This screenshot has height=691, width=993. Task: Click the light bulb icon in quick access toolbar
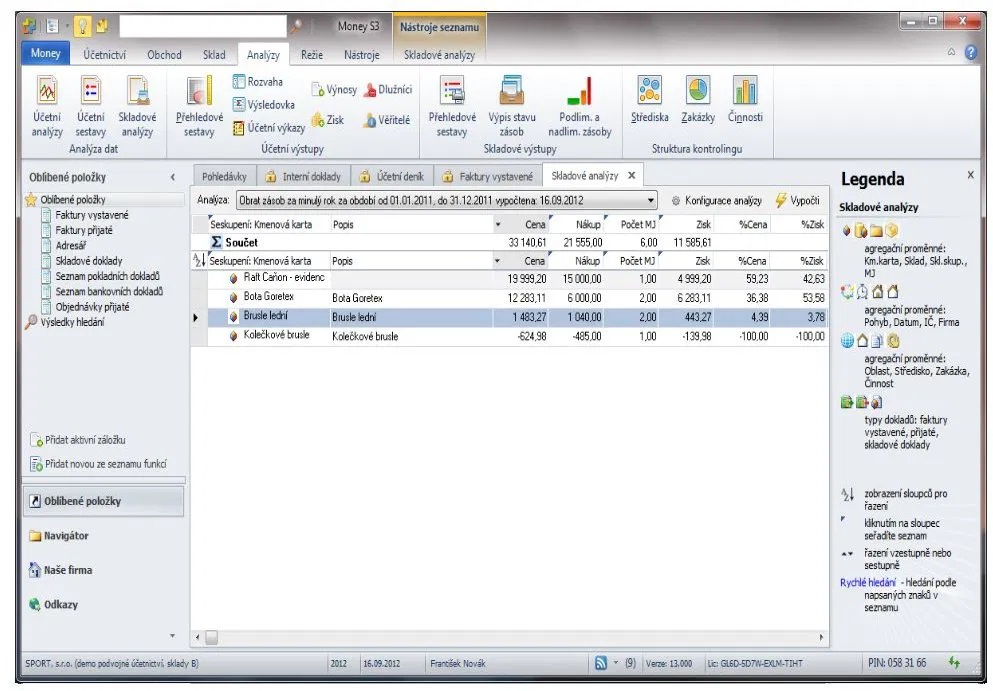(82, 26)
